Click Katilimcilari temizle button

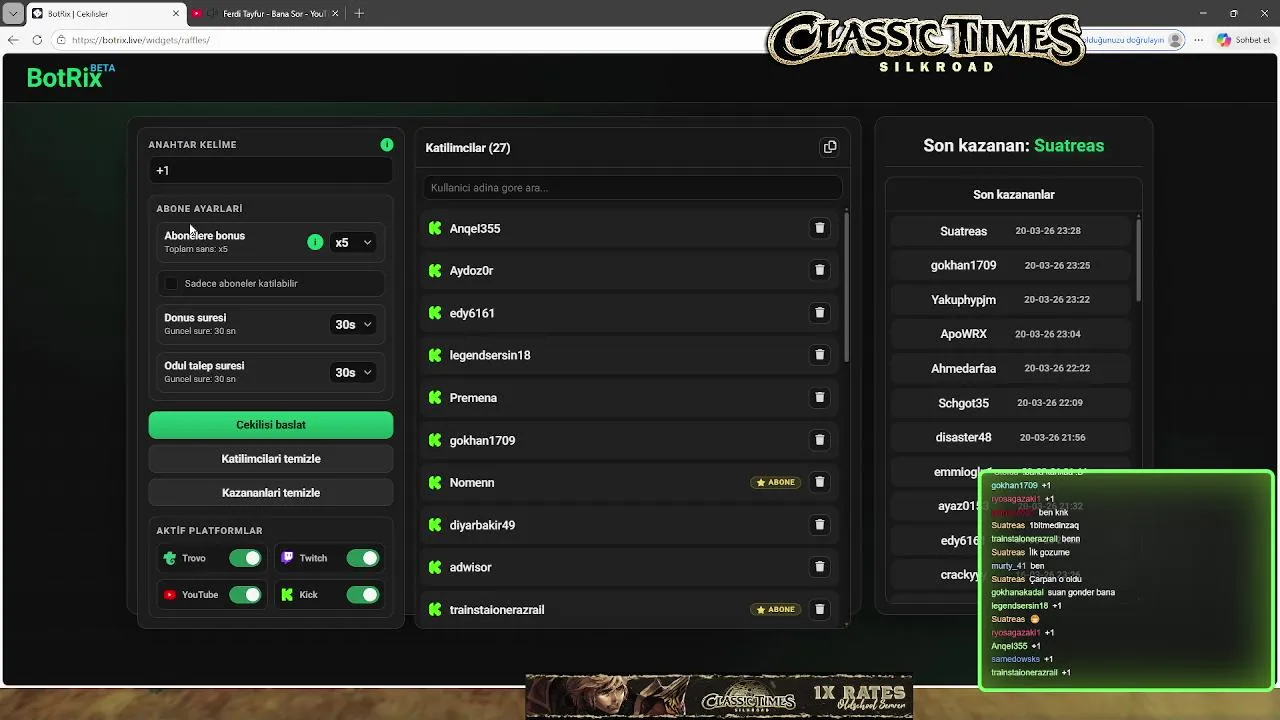[x=271, y=459]
